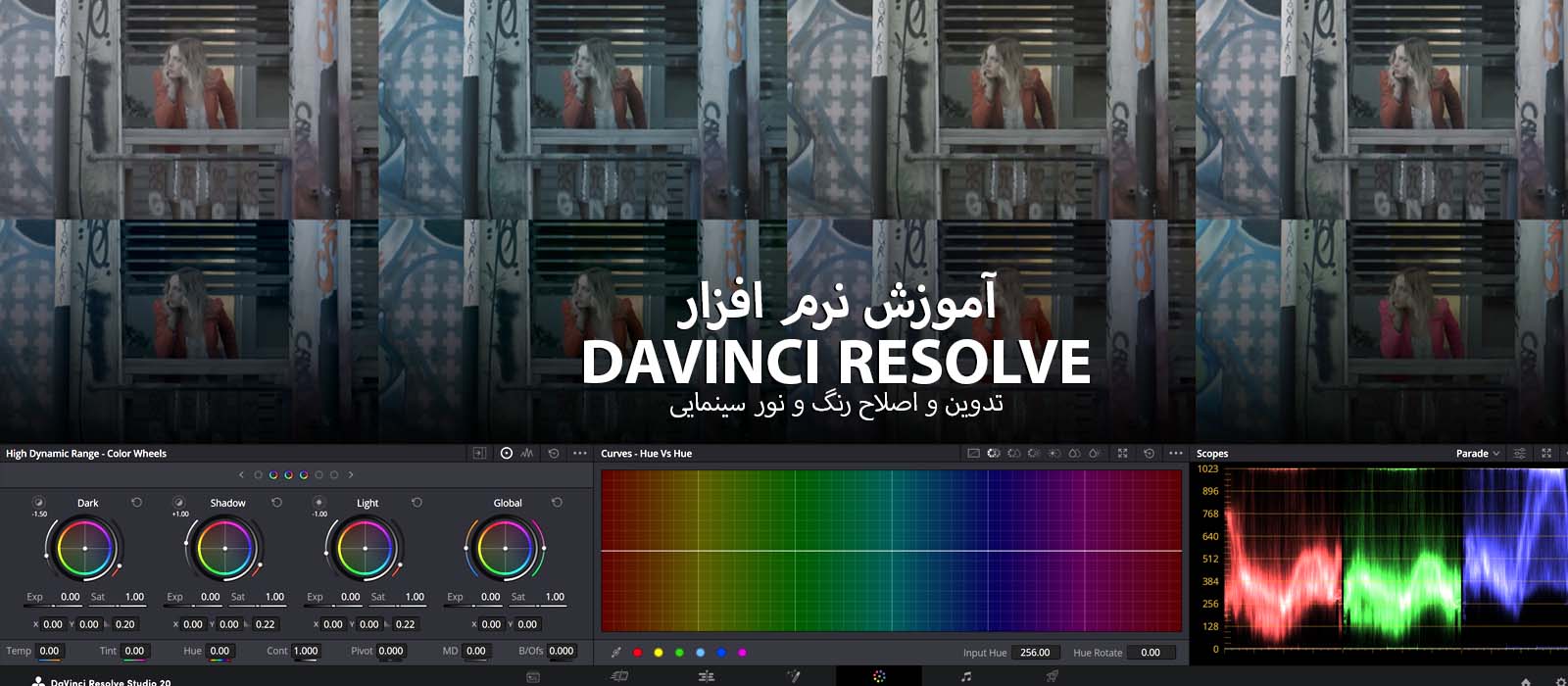
Task: Select third colored zone bank dot
Action: pyautogui.click(x=289, y=475)
